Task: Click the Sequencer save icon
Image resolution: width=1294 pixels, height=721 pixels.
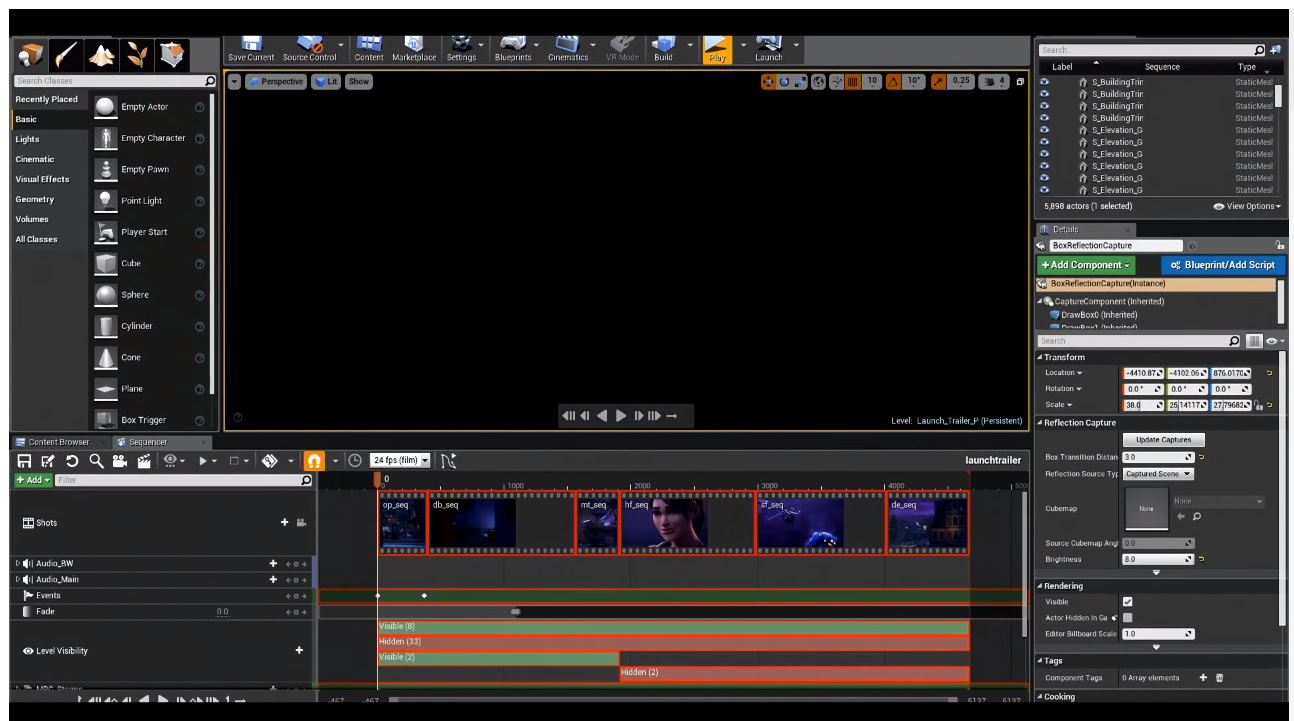Action: (25, 461)
